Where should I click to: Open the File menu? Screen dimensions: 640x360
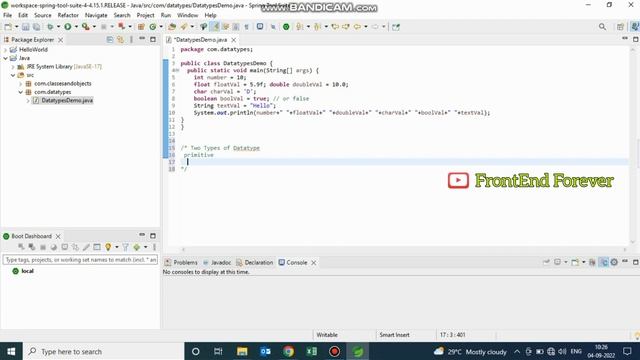pyautogui.click(x=7, y=15)
